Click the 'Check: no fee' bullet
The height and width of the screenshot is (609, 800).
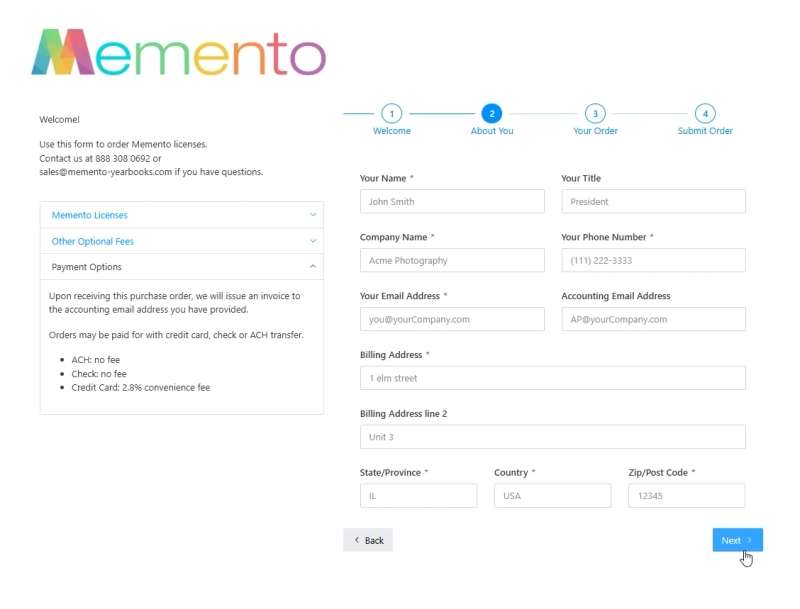coord(98,374)
